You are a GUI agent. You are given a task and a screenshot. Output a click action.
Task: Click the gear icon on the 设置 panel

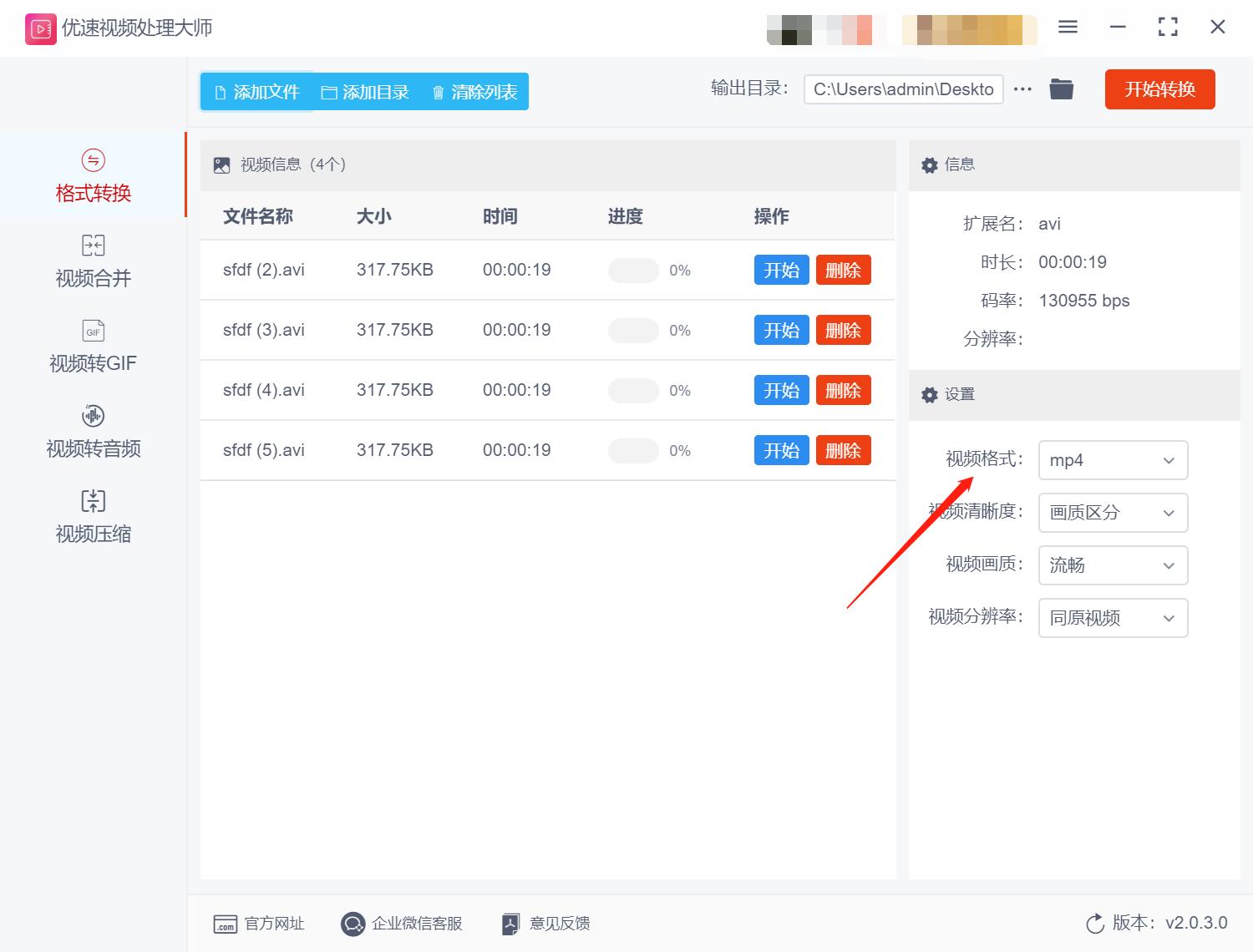(929, 394)
